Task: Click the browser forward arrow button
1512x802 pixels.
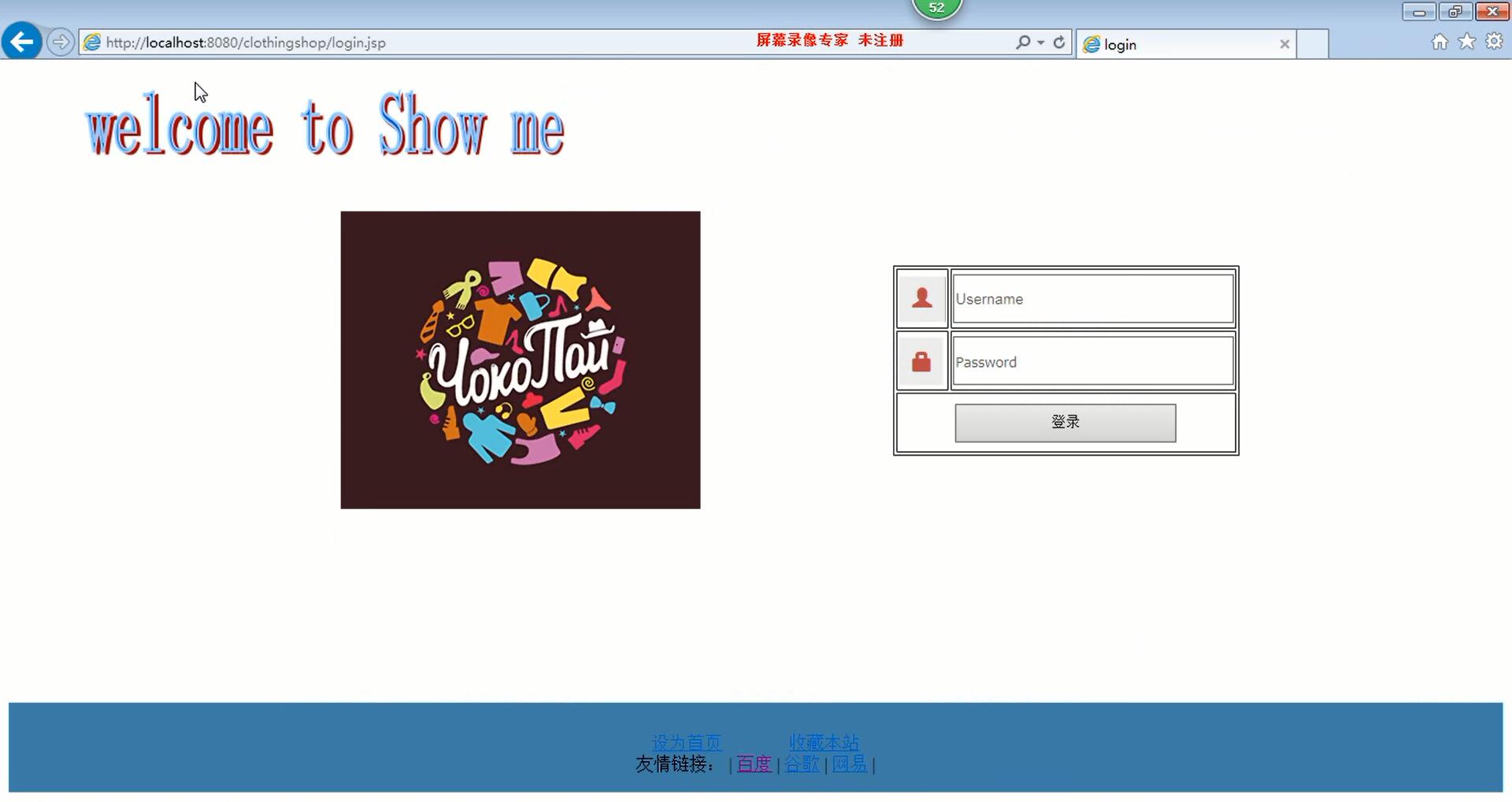Action: (61, 42)
